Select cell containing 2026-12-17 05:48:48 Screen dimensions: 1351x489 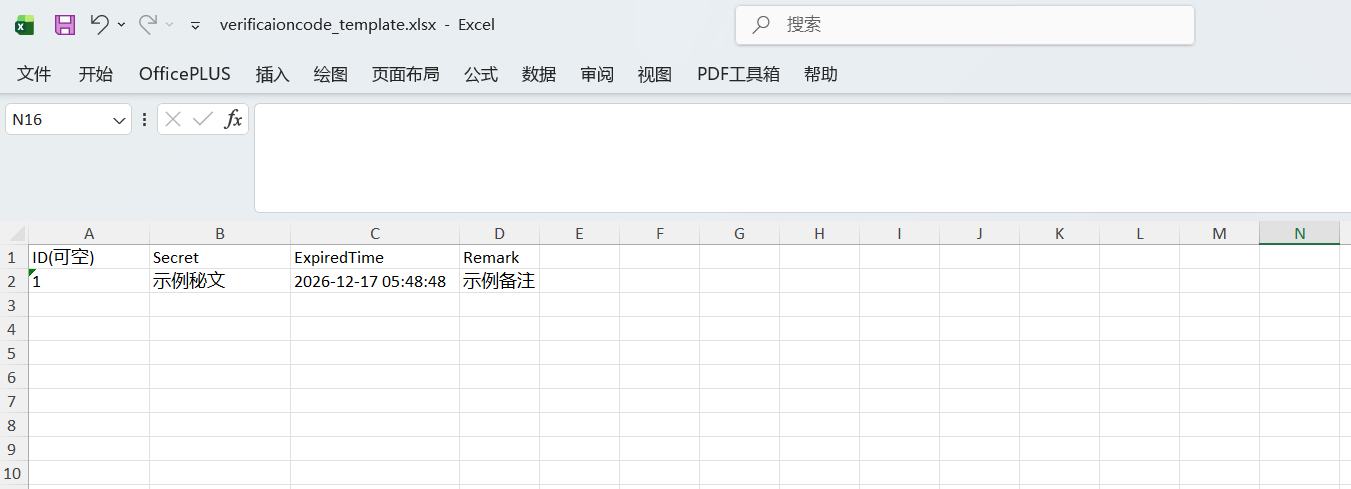[x=370, y=282]
